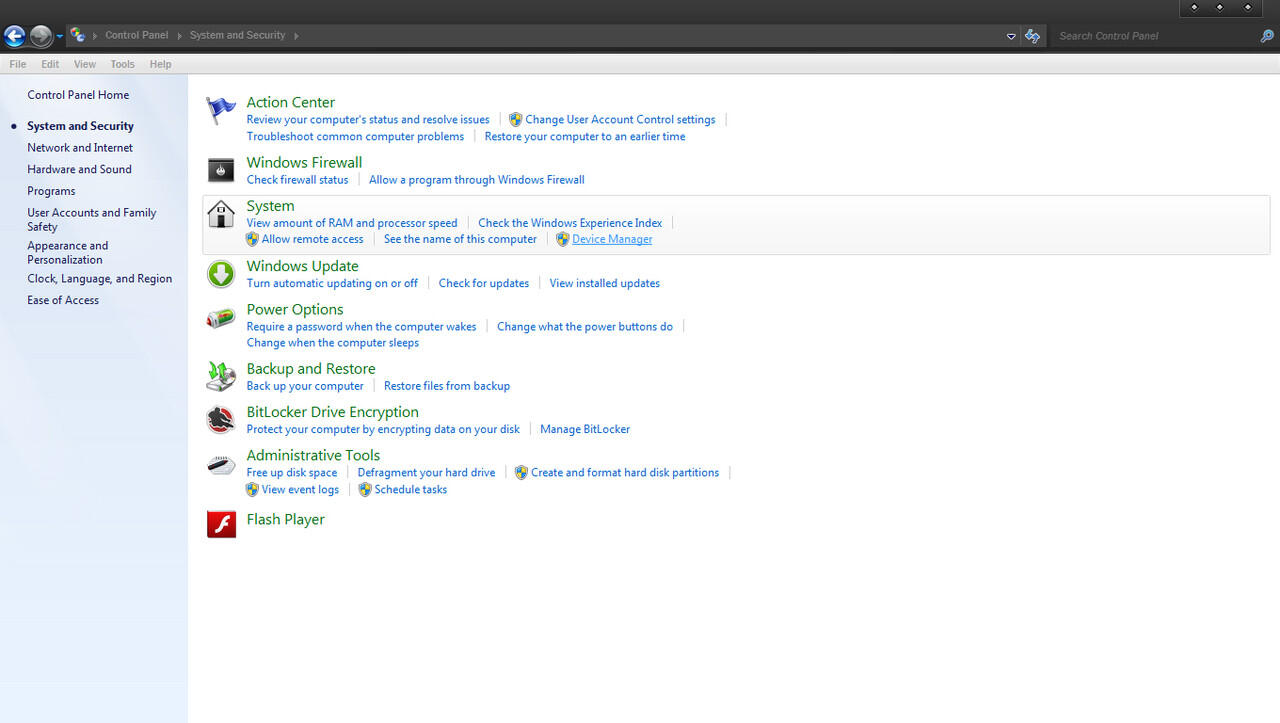Click the System house icon
This screenshot has height=723, width=1280.
pos(221,214)
